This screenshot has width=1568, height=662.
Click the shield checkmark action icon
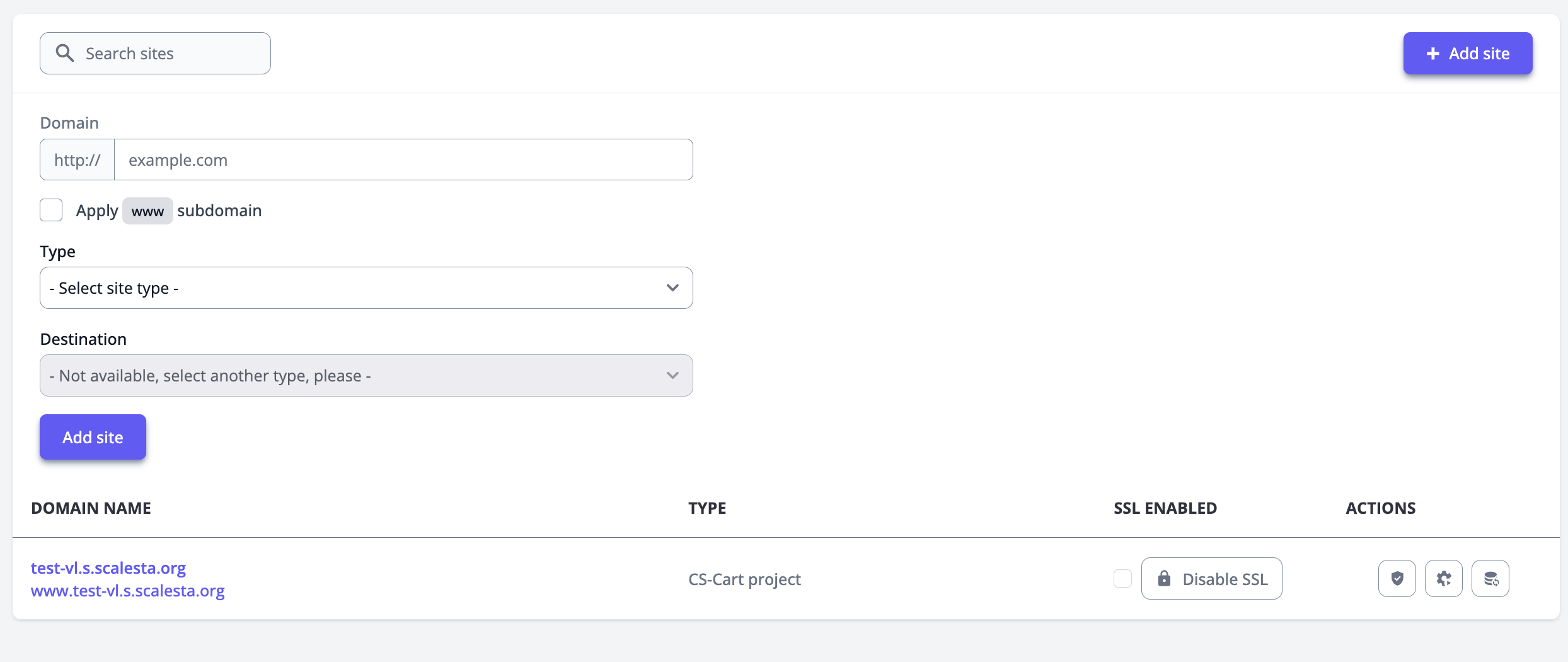click(1397, 578)
